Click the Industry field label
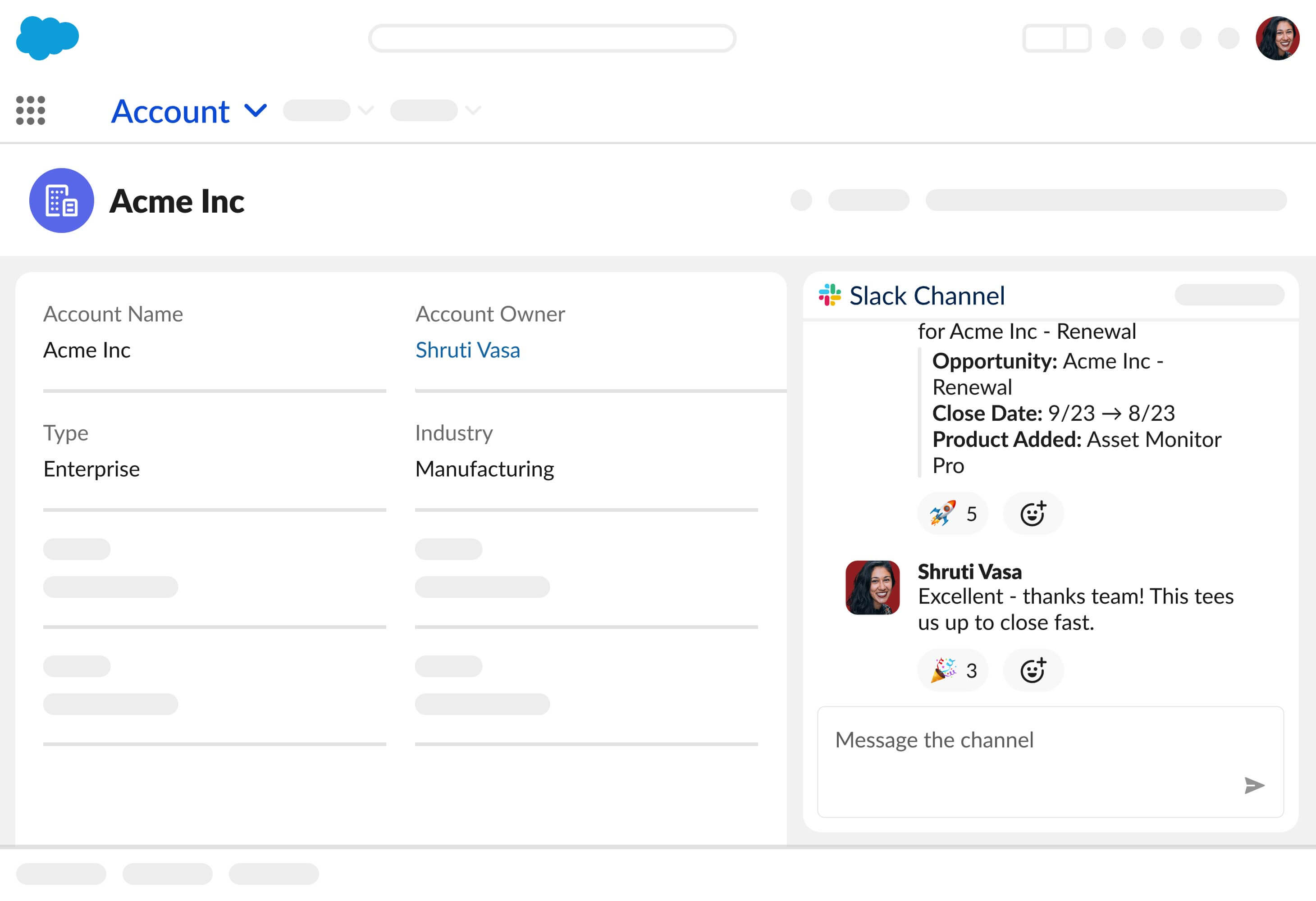The image size is (1316, 901). click(454, 433)
